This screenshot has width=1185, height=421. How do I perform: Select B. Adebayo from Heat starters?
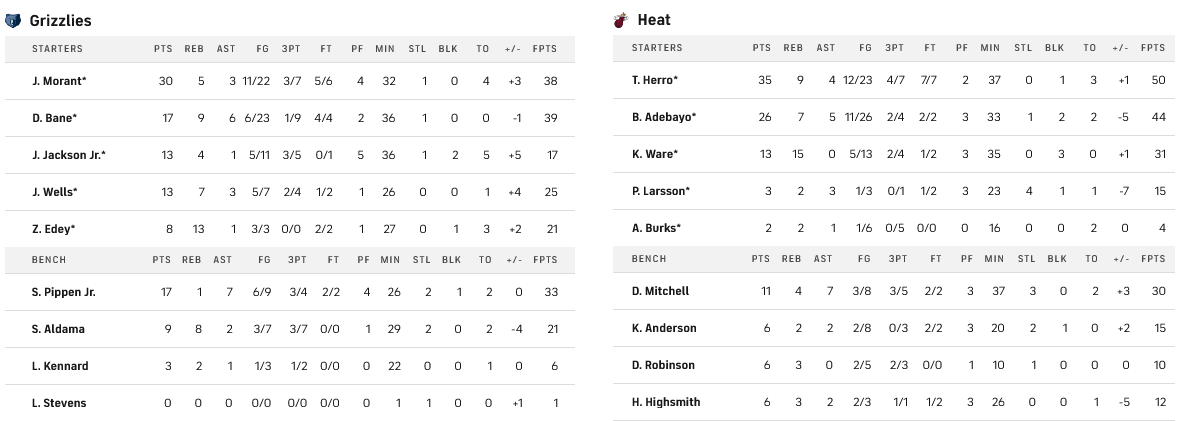click(x=664, y=117)
